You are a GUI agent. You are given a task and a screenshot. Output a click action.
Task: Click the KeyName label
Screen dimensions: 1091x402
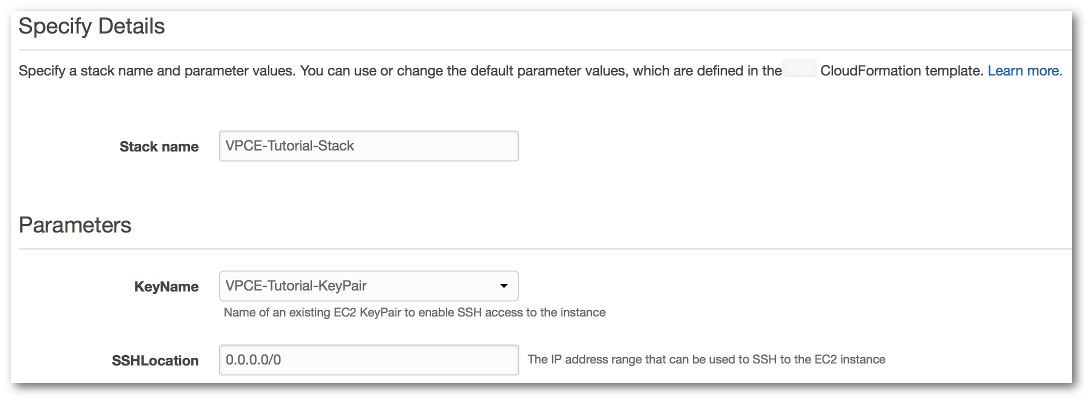point(166,287)
